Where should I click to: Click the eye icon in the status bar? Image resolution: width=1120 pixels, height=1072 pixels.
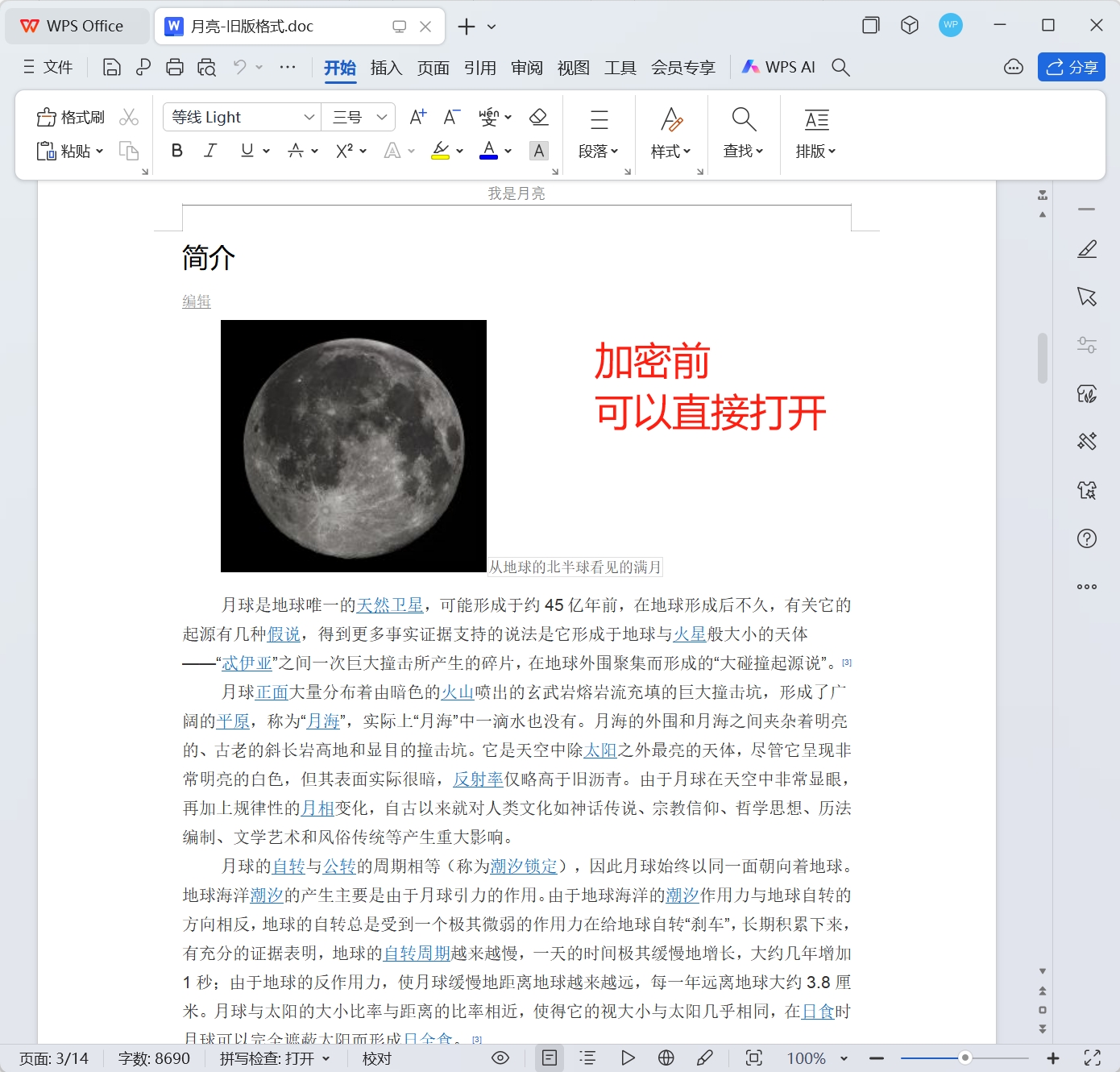(500, 1057)
